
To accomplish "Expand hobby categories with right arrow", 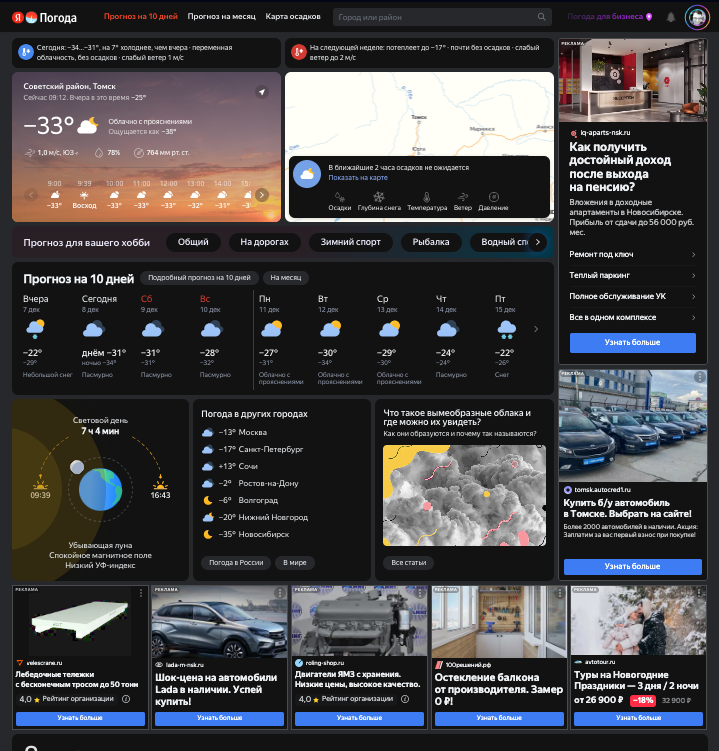I will click(537, 242).
